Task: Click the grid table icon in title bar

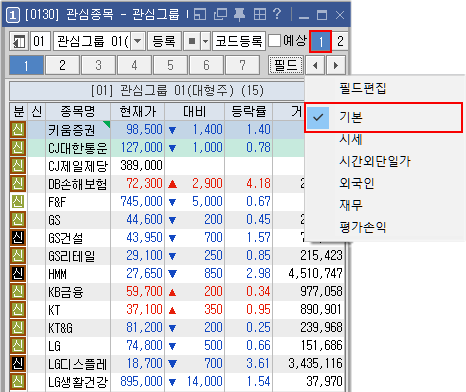Action: coord(260,14)
